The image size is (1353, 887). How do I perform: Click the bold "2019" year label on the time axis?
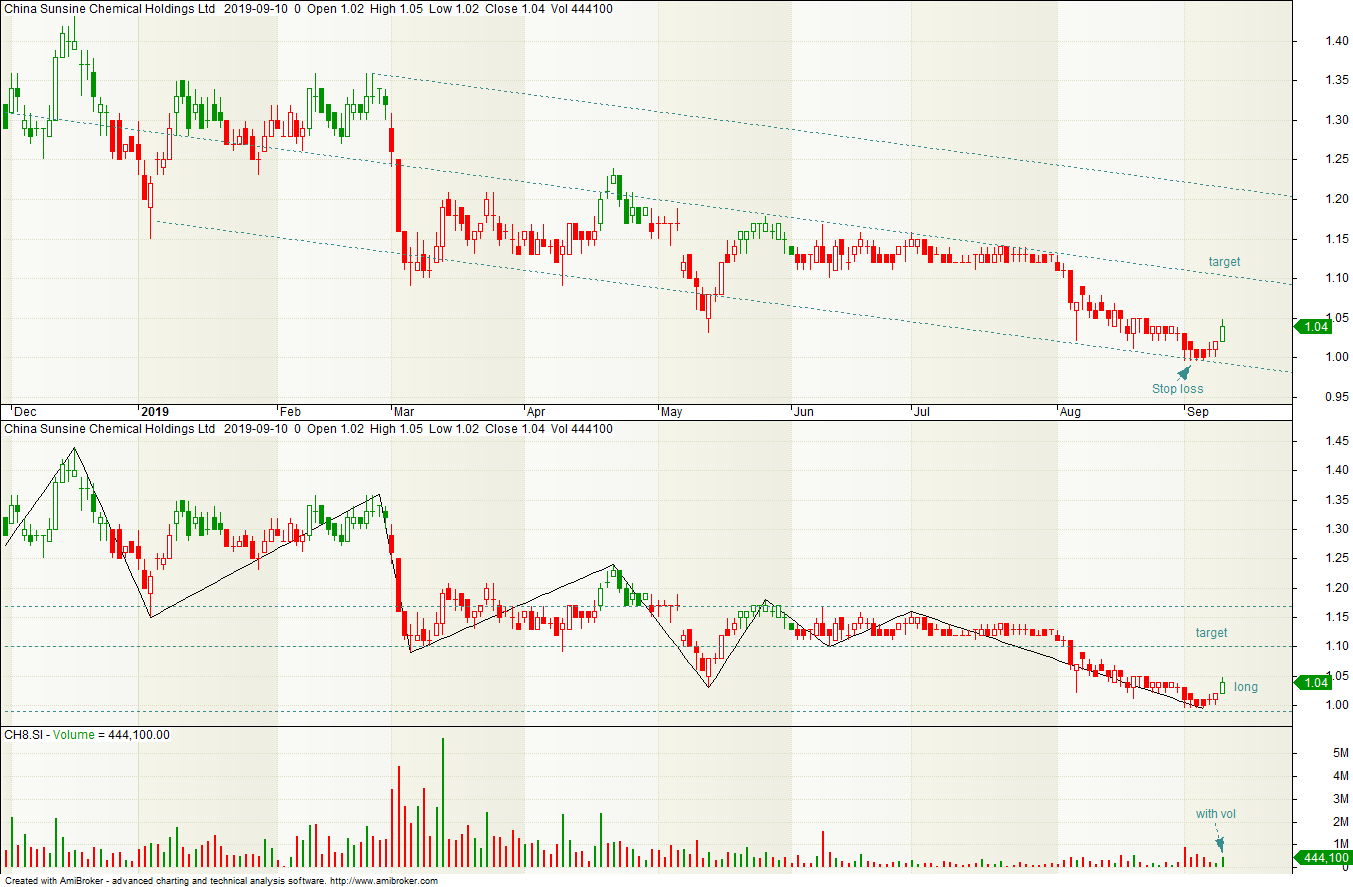pyautogui.click(x=156, y=412)
